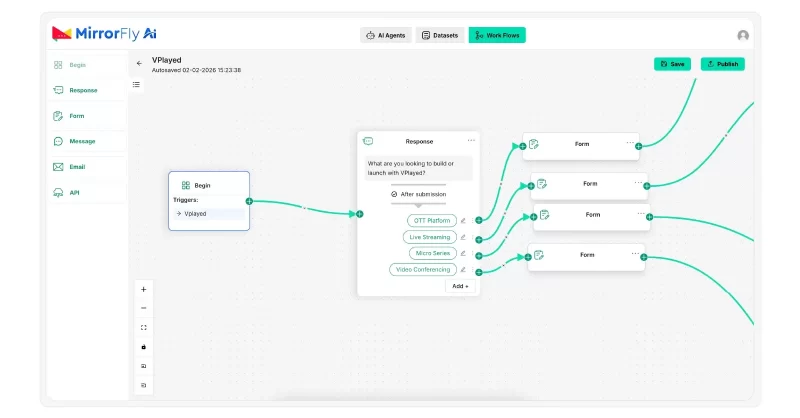Open the AI Agents tab

click(x=386, y=35)
